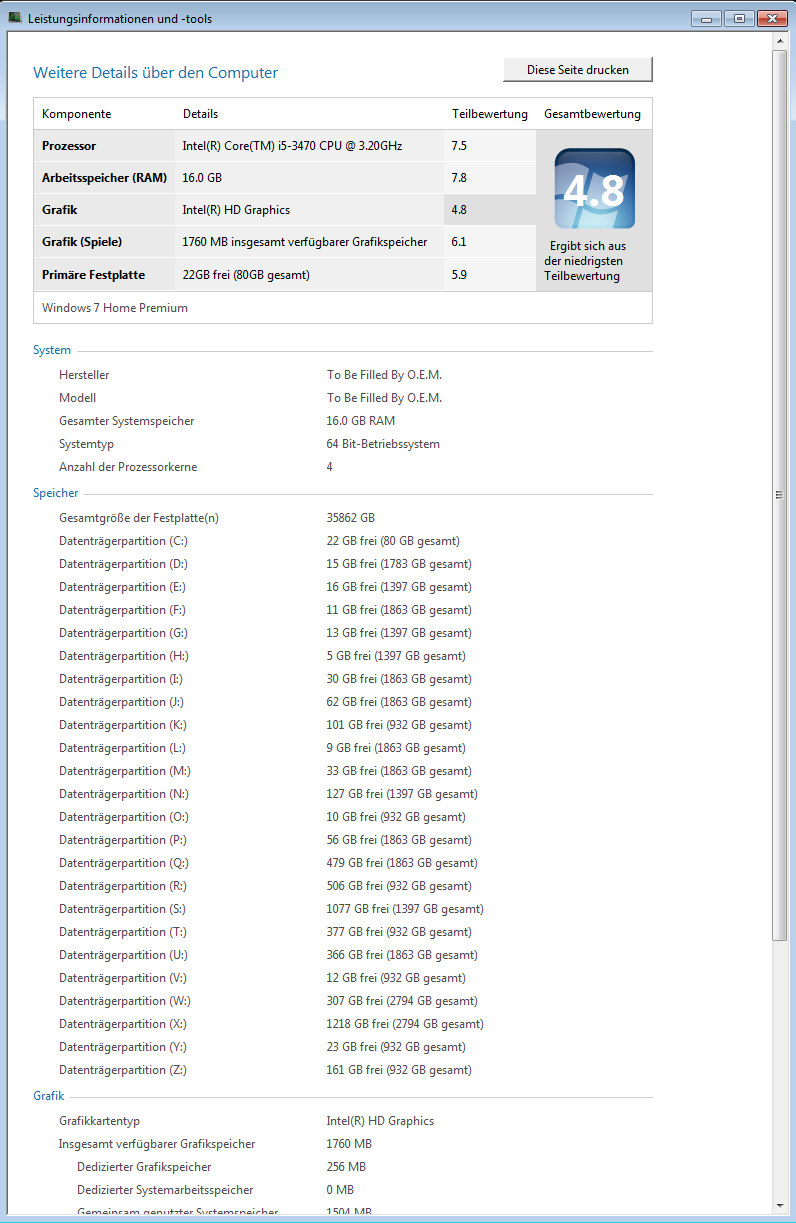Click the System section heading
The width and height of the screenshot is (796, 1223).
pos(52,350)
